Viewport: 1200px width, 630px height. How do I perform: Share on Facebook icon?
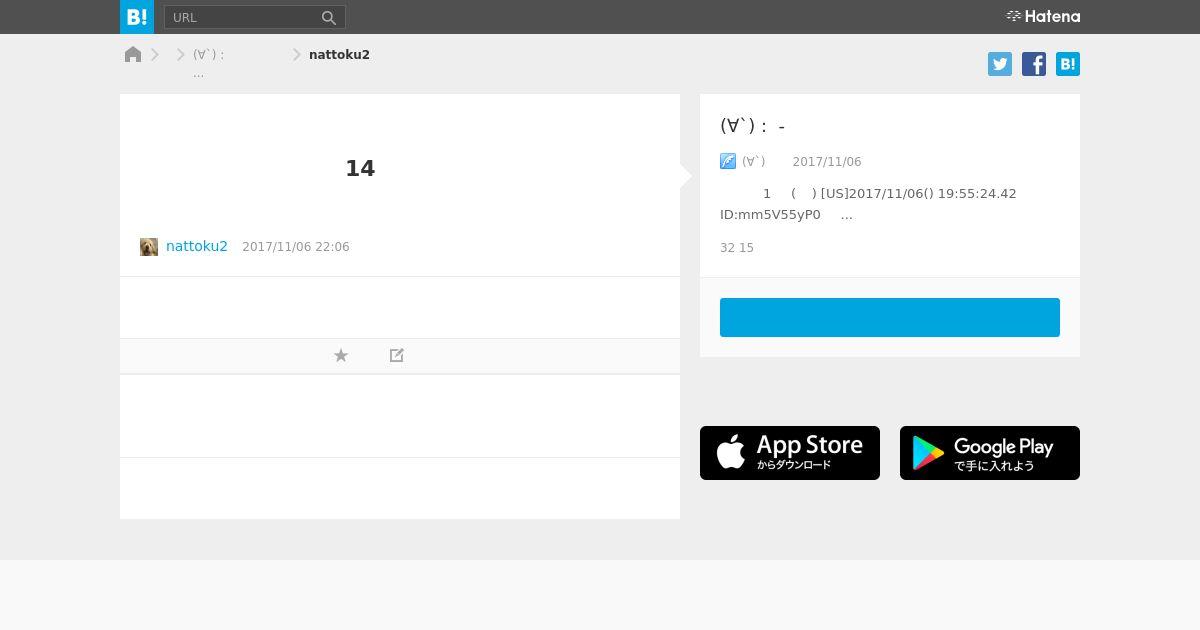tap(1034, 64)
